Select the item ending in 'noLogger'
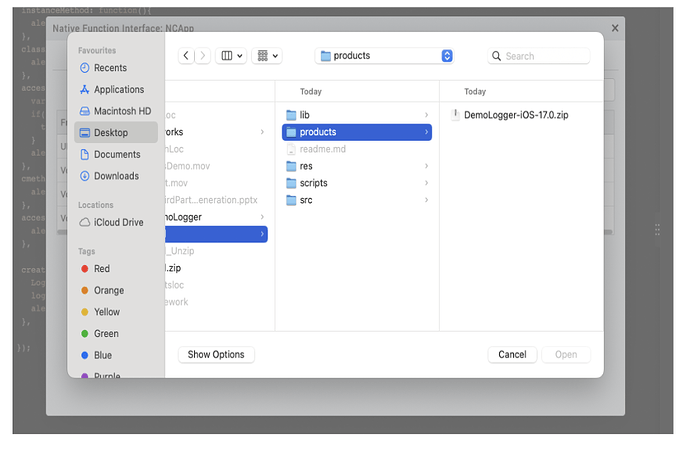Viewport: 690px width, 452px height. (x=216, y=217)
